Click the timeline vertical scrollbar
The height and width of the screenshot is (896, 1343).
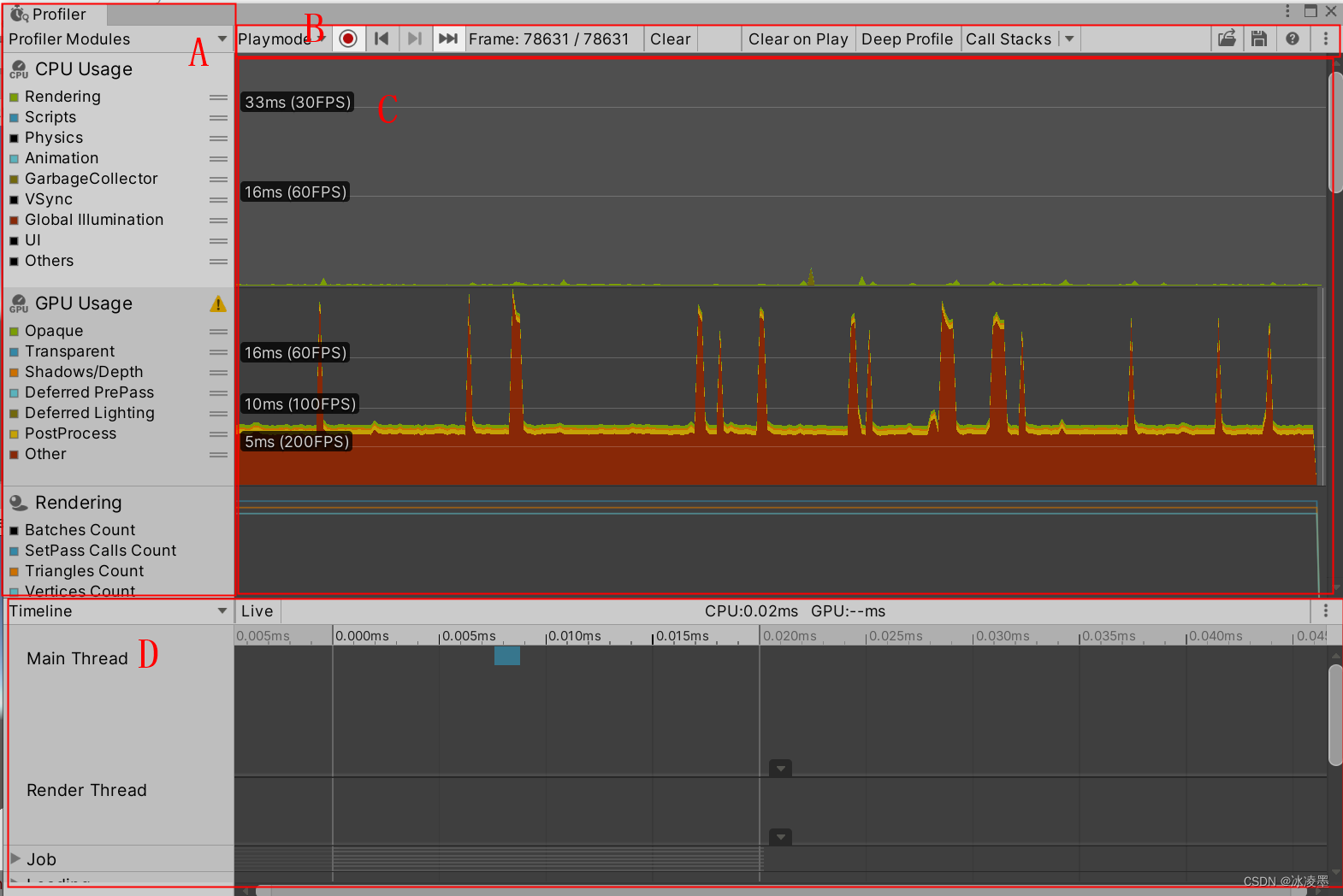coord(1335,715)
